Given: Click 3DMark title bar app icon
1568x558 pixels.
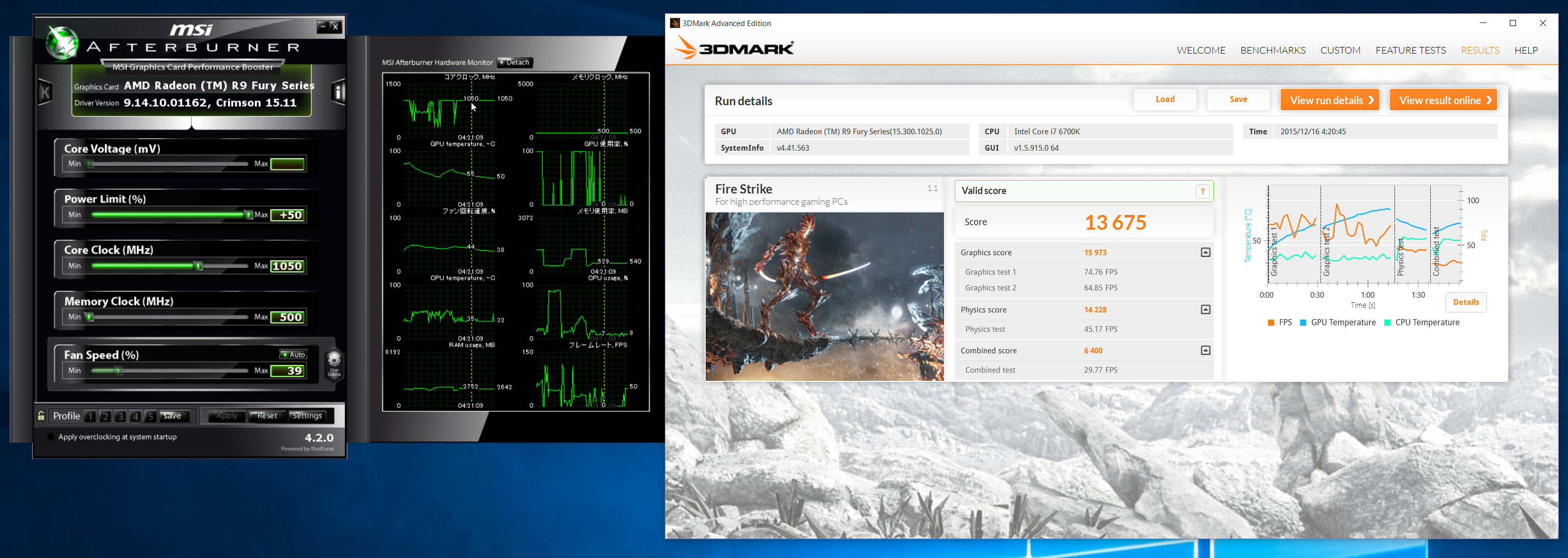Looking at the screenshot, I should tap(675, 23).
